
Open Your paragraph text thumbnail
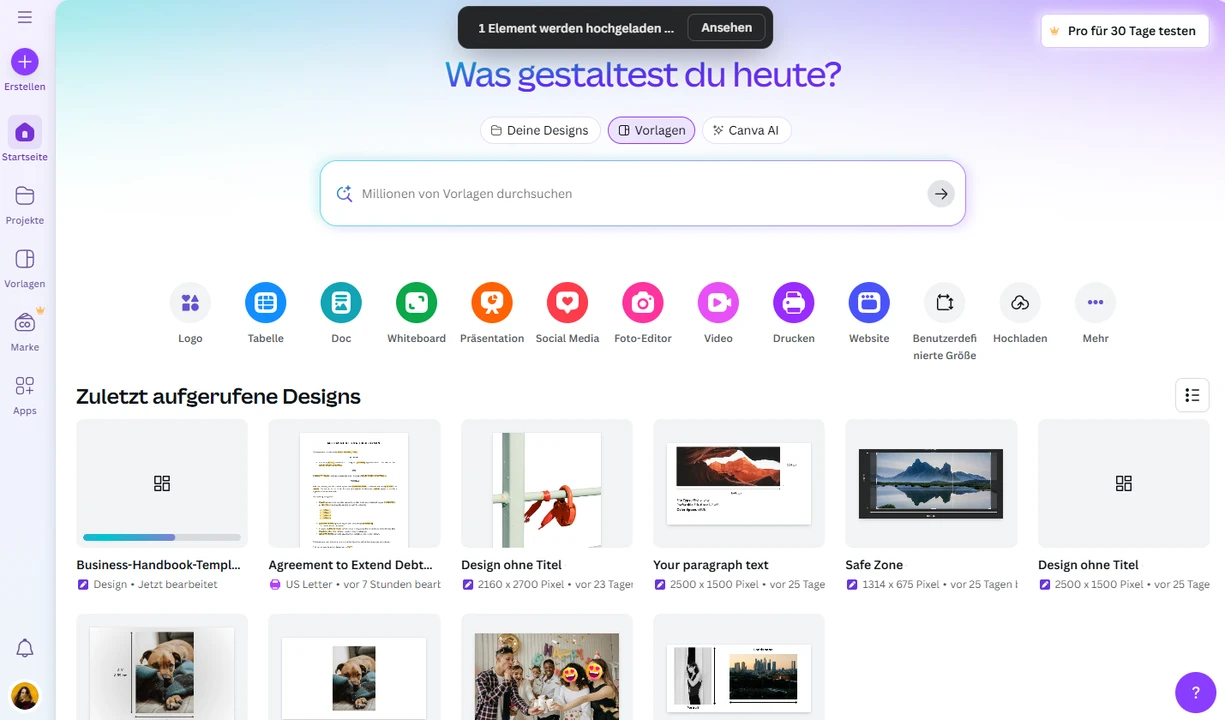739,483
